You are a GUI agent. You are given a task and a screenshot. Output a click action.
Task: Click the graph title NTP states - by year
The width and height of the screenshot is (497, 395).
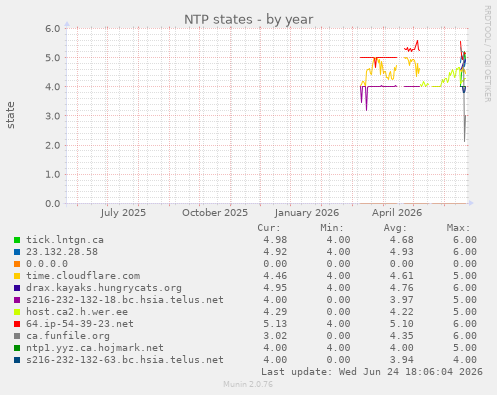coord(249,20)
